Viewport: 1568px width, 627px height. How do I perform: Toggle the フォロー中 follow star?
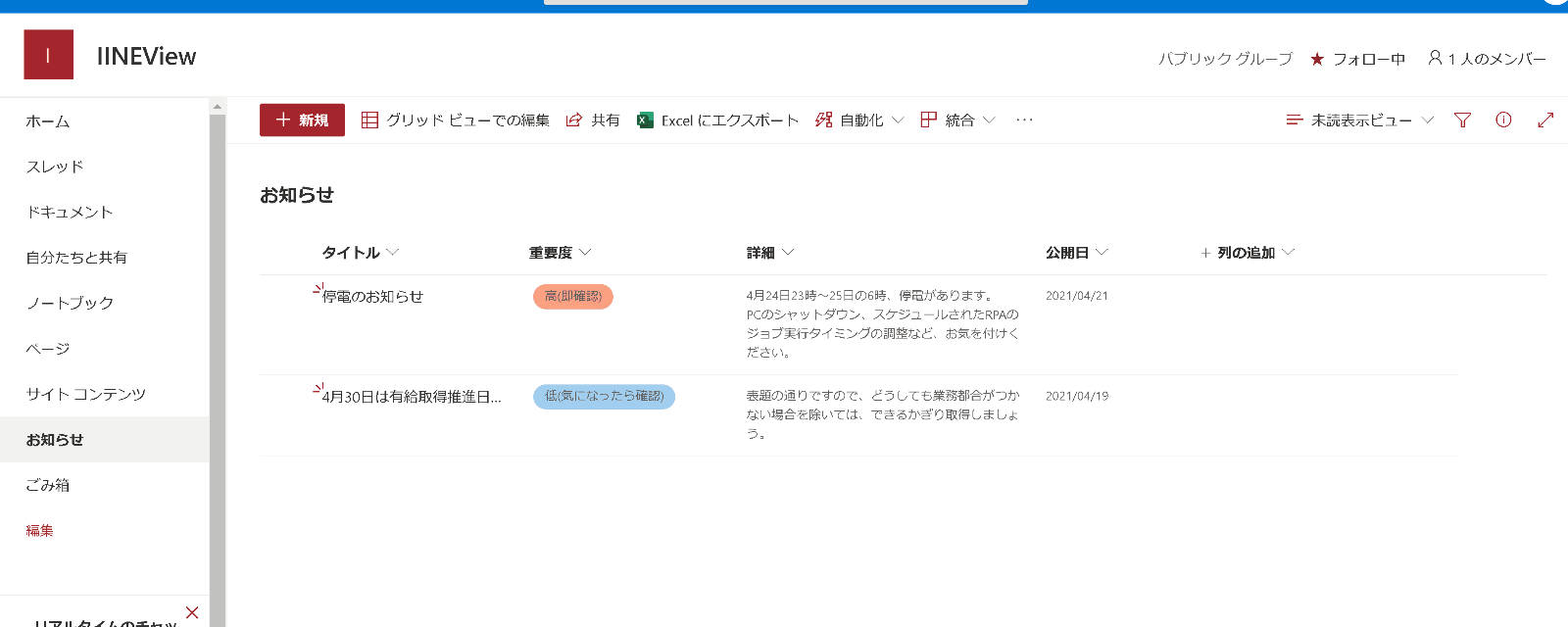pos(1357,59)
